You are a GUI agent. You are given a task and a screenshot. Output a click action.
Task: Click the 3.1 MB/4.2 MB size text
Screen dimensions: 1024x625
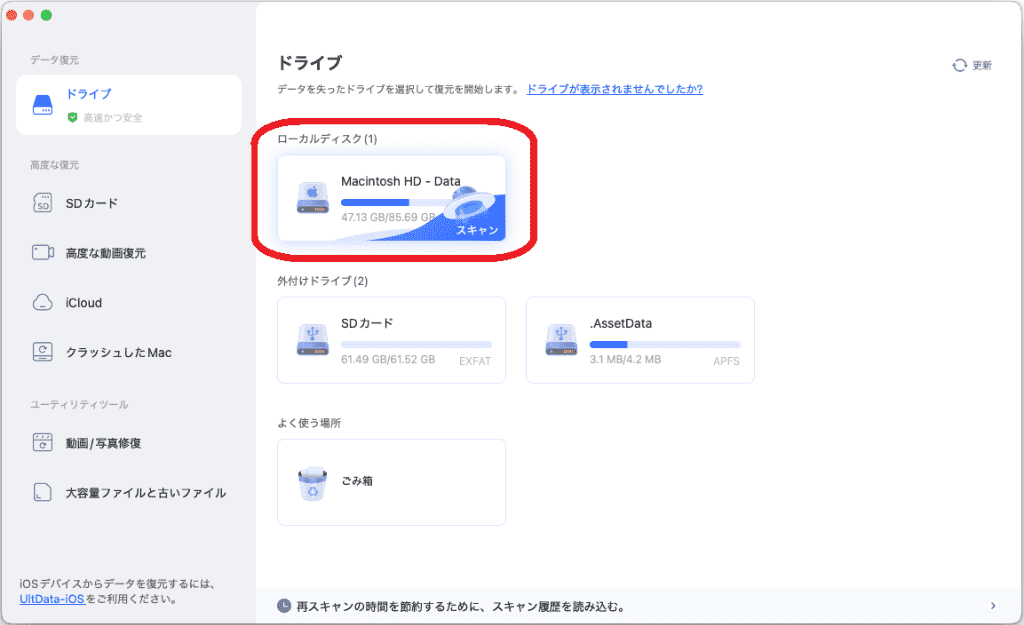pyautogui.click(x=625, y=359)
